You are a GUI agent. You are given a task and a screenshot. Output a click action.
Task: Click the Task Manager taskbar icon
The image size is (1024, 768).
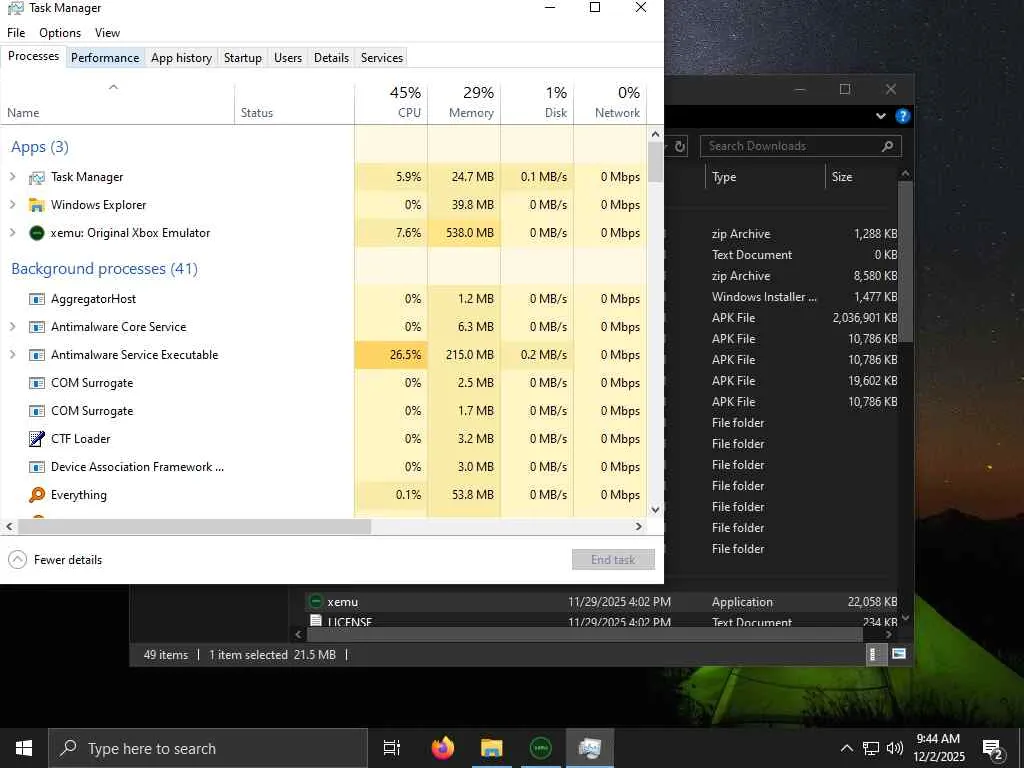tap(590, 748)
